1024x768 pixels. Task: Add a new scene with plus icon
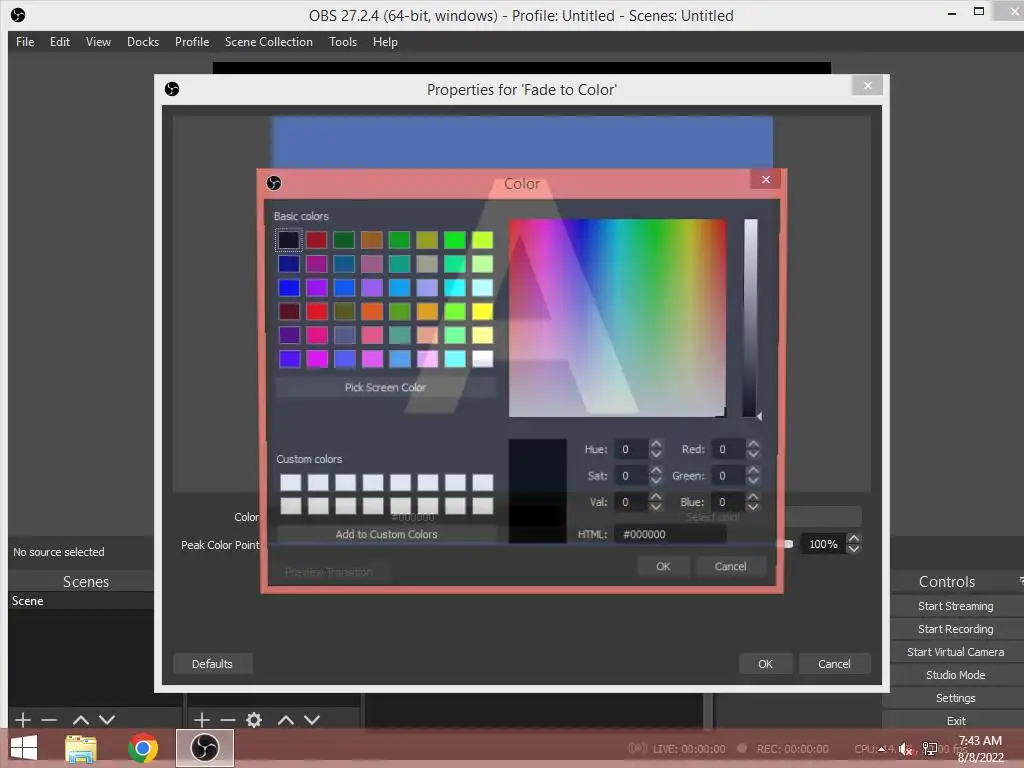pyautogui.click(x=23, y=720)
